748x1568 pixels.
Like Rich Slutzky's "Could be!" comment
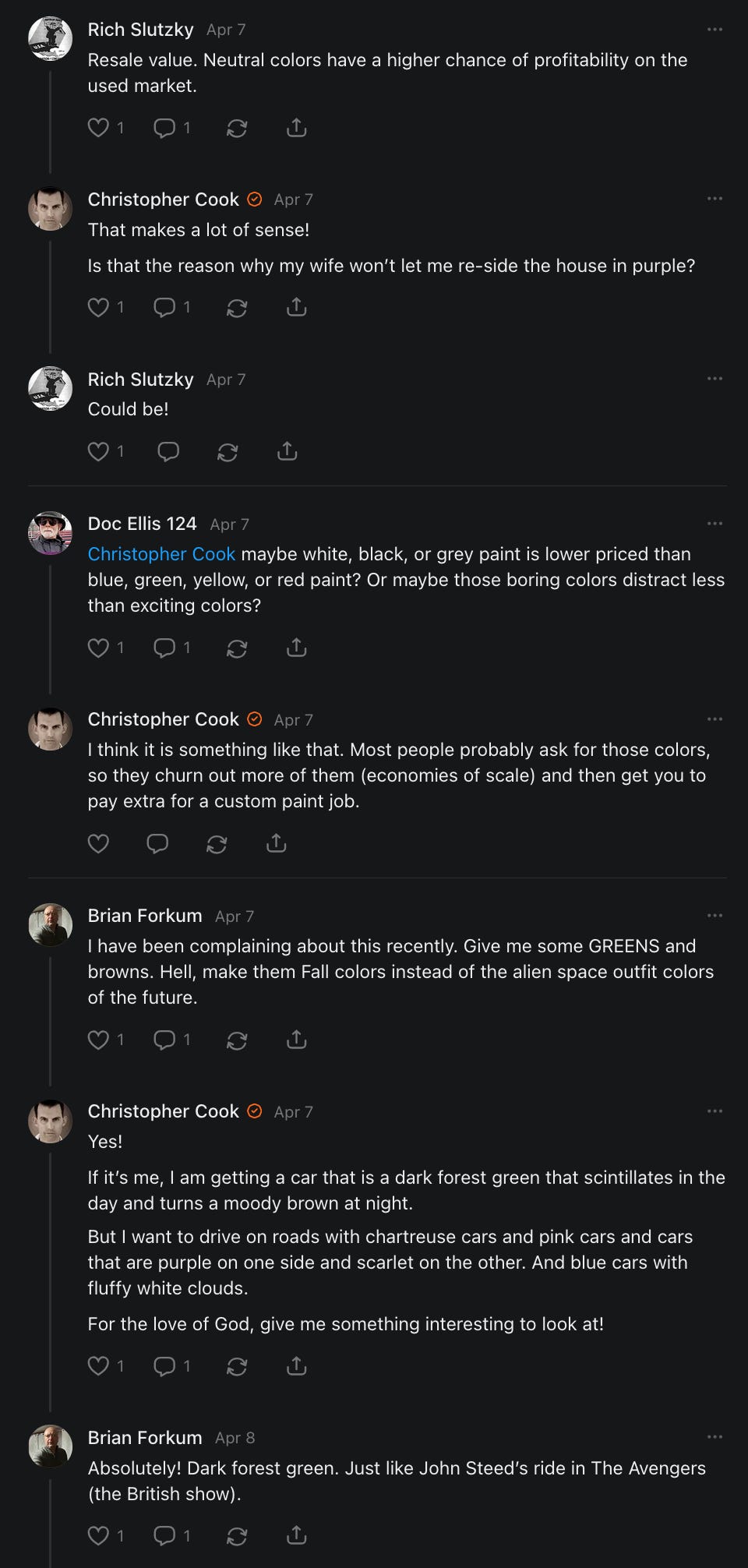click(98, 451)
